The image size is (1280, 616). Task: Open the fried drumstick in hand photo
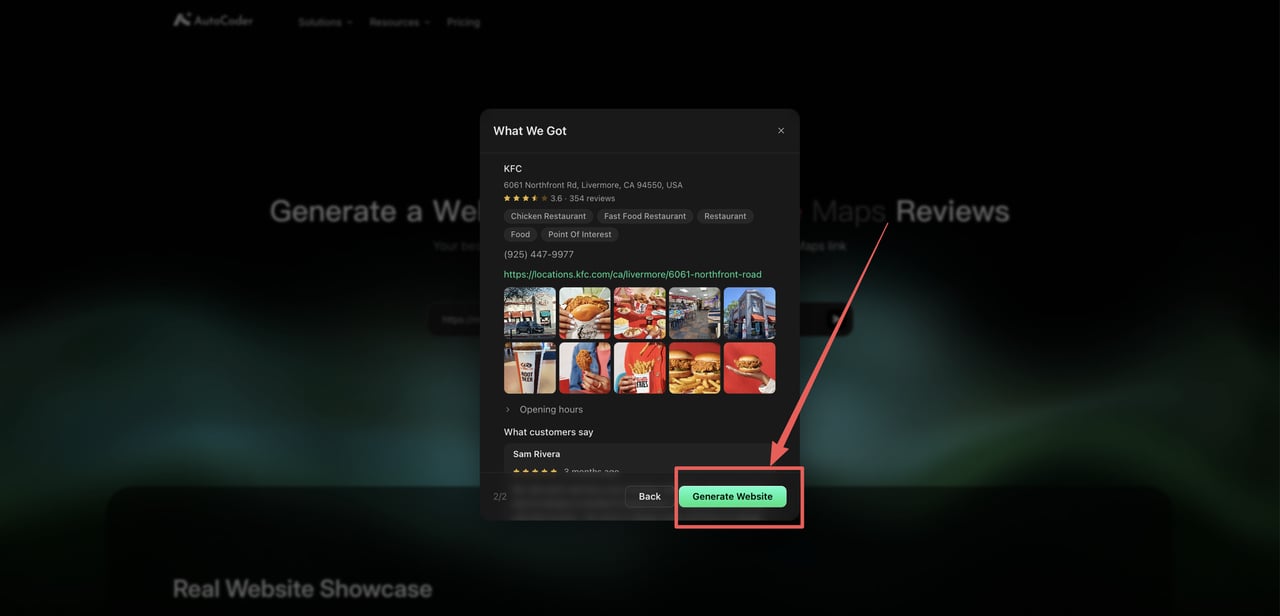pos(585,368)
